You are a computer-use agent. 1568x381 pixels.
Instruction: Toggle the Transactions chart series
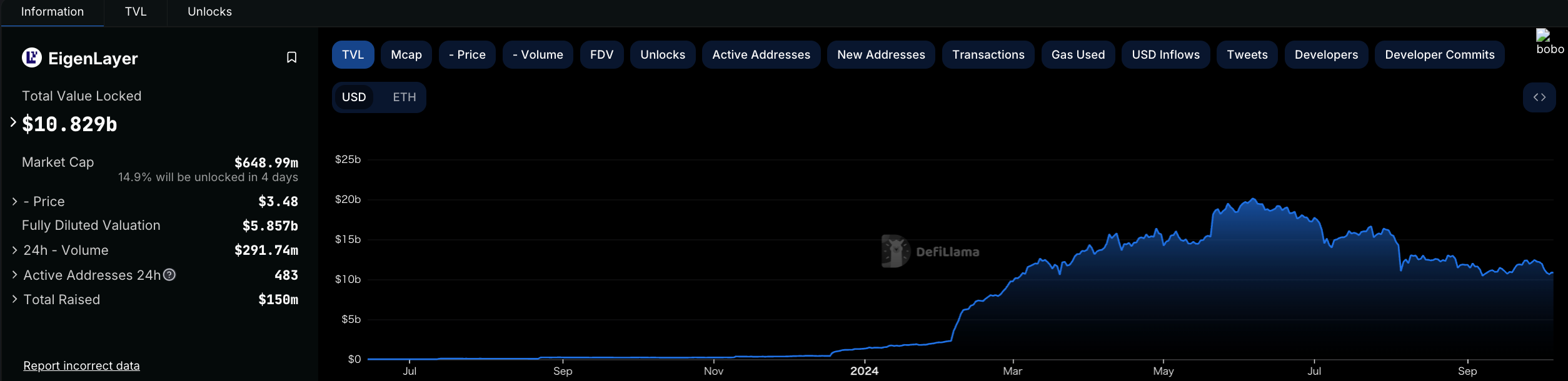[x=988, y=55]
